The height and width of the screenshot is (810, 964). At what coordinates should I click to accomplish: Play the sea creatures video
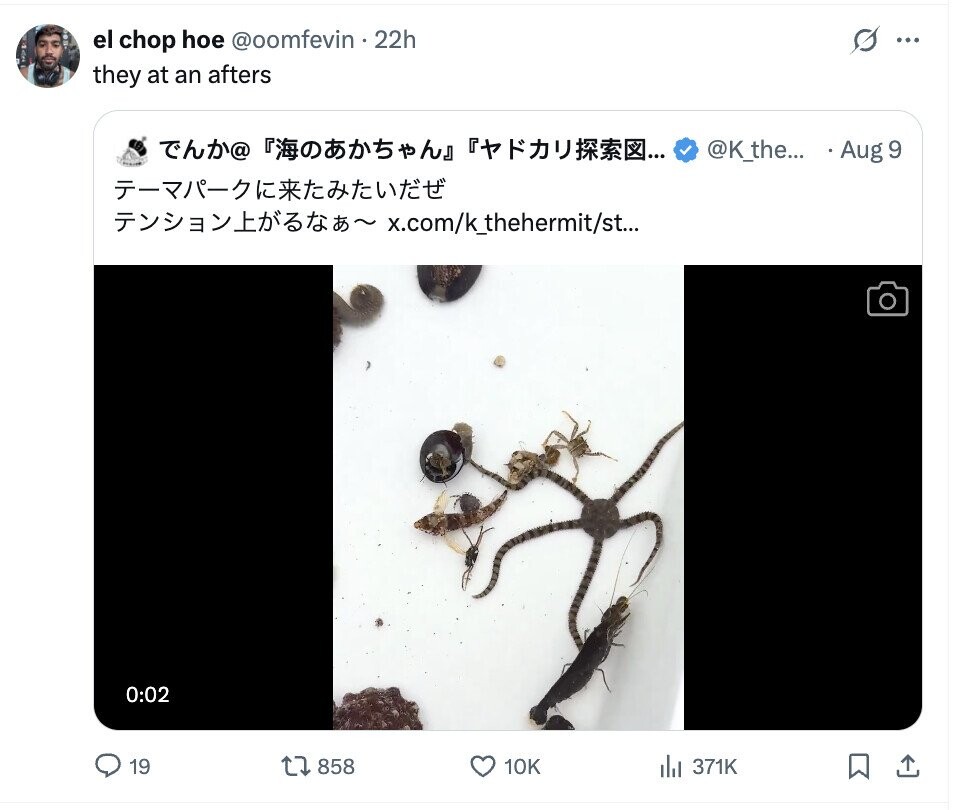point(508,497)
